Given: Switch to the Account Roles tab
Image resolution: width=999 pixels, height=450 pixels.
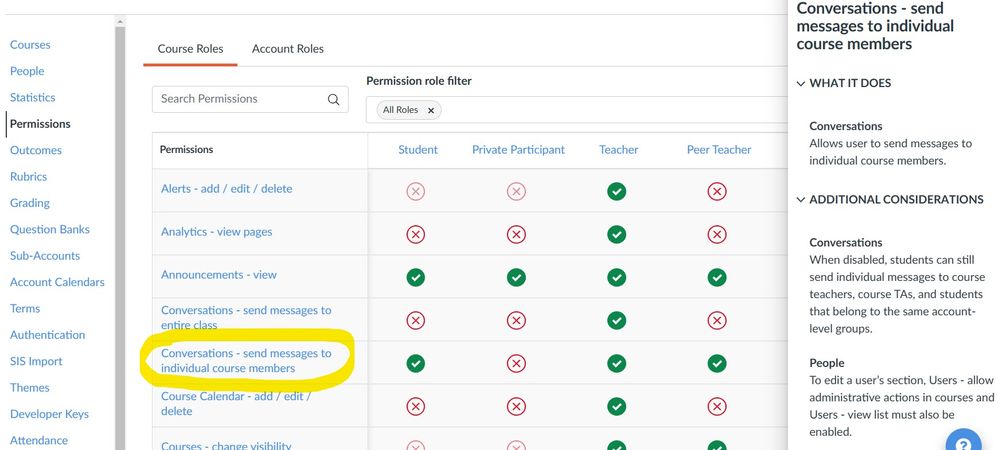Looking at the screenshot, I should [288, 49].
